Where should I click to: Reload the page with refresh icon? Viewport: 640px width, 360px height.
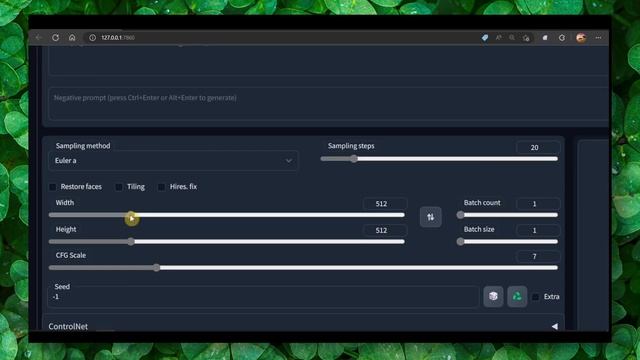tap(56, 38)
